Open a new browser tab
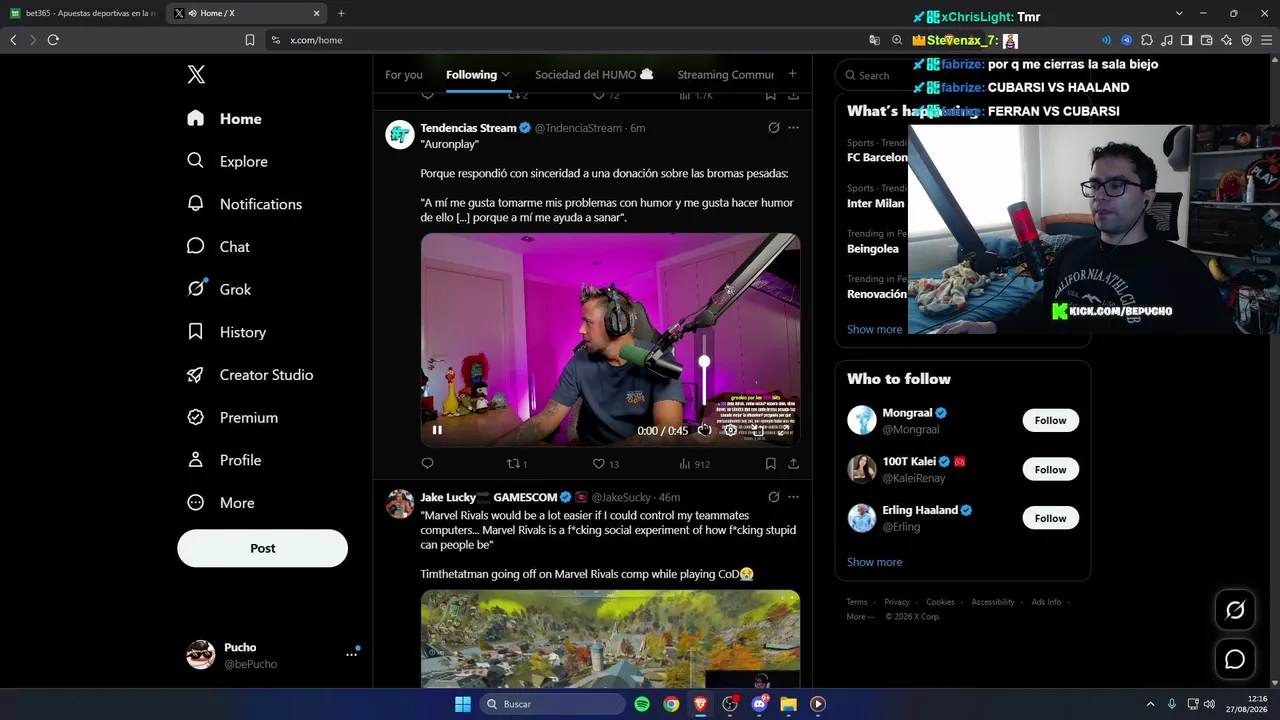The width and height of the screenshot is (1280, 720). point(341,14)
